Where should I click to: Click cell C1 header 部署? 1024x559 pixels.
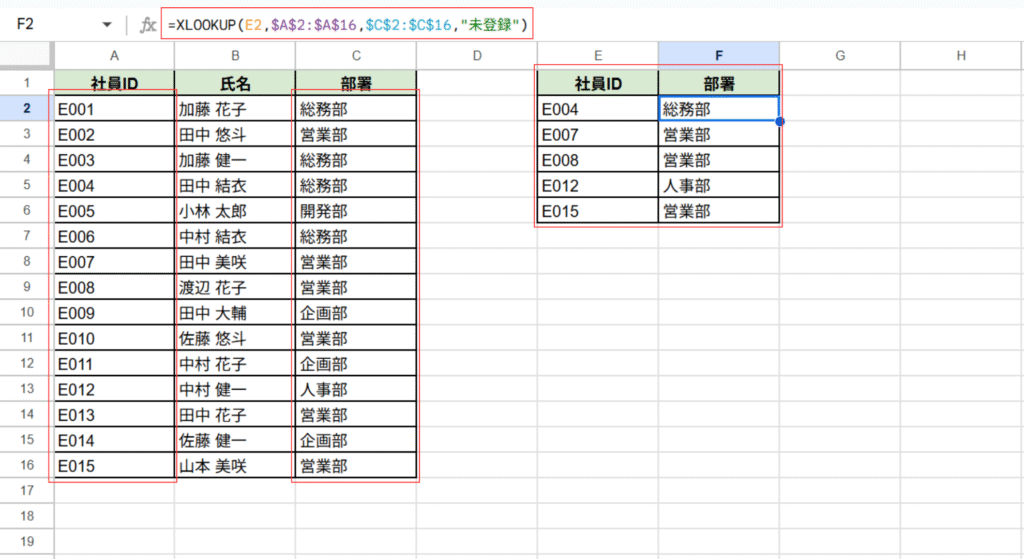point(356,83)
